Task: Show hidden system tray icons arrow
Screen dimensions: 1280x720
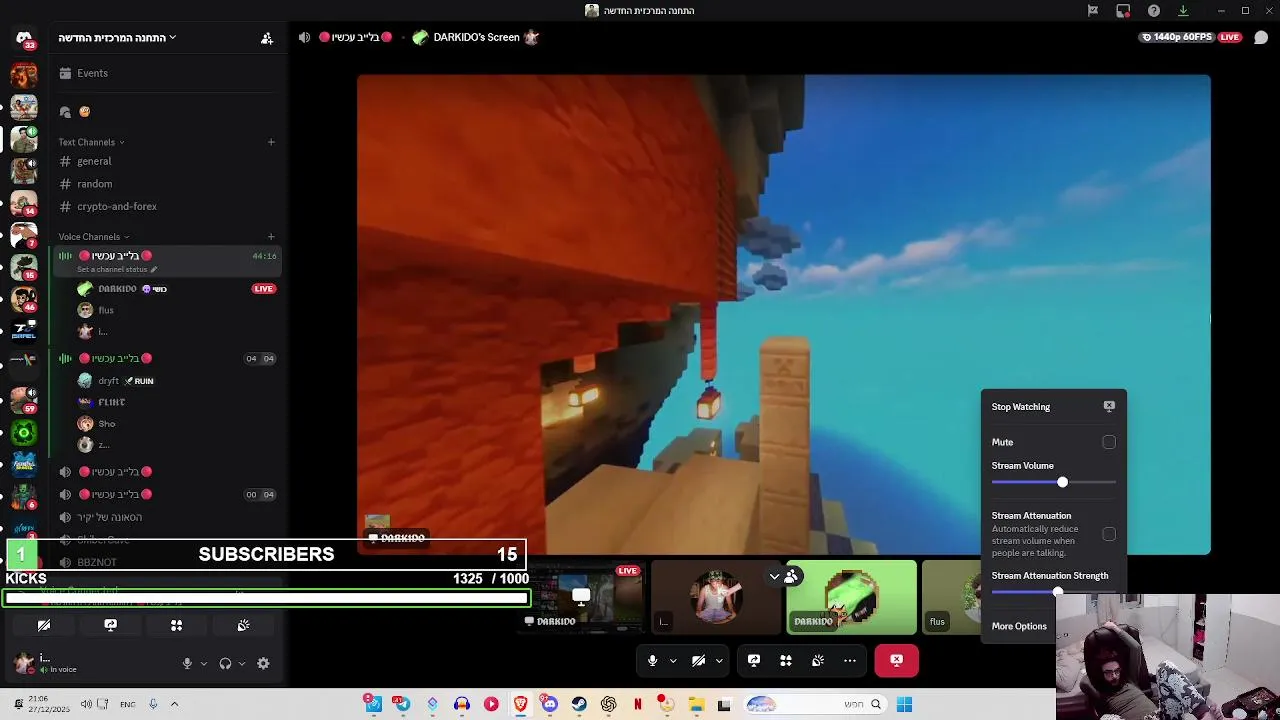Action: pos(174,704)
